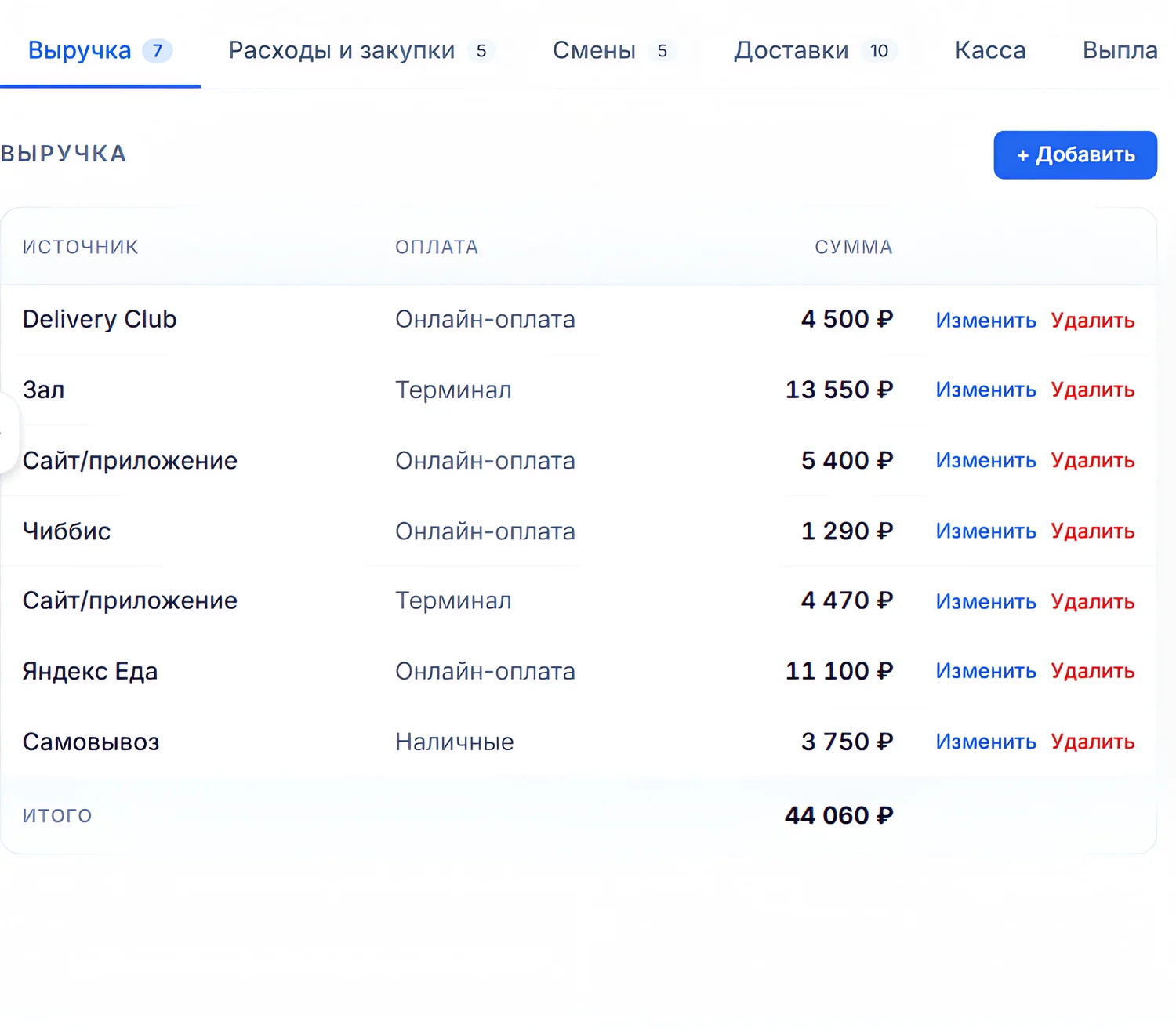Image resolution: width=1176 pixels, height=1030 pixels.
Task: Select the Delivery Club source name
Action: coord(100,319)
